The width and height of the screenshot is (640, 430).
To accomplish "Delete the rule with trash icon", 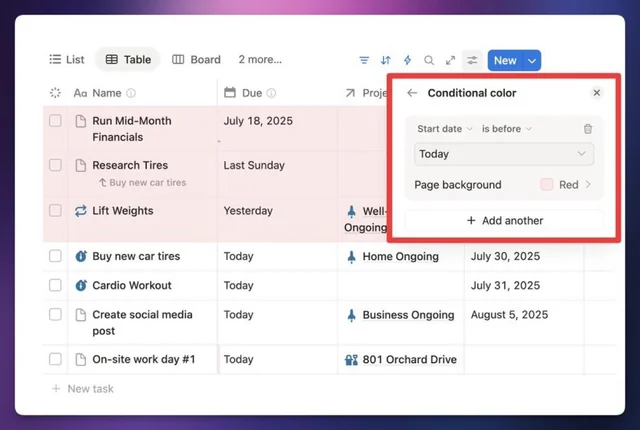I will click(x=588, y=129).
